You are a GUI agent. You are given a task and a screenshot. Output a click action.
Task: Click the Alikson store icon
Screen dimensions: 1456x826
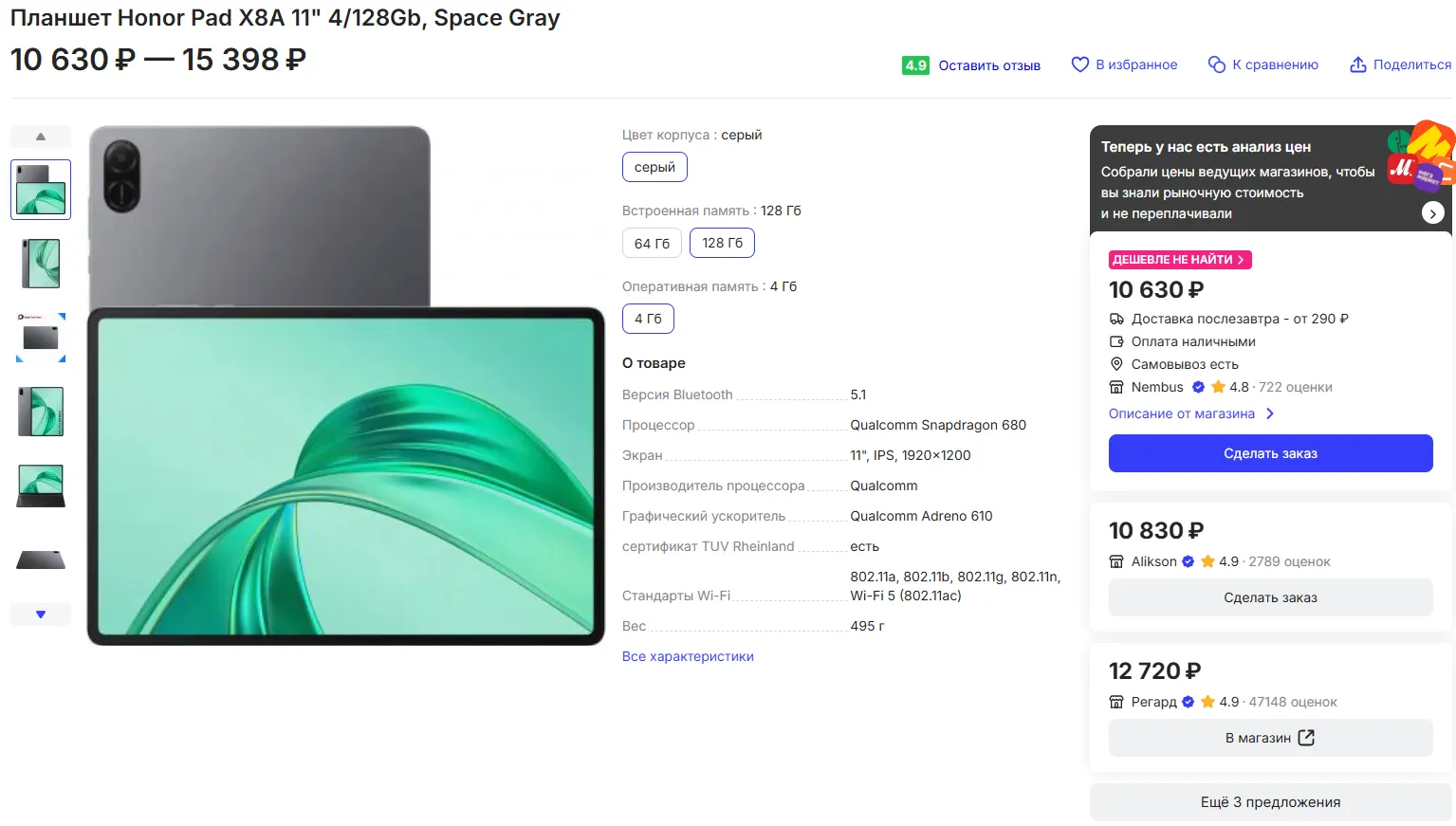[1116, 561]
